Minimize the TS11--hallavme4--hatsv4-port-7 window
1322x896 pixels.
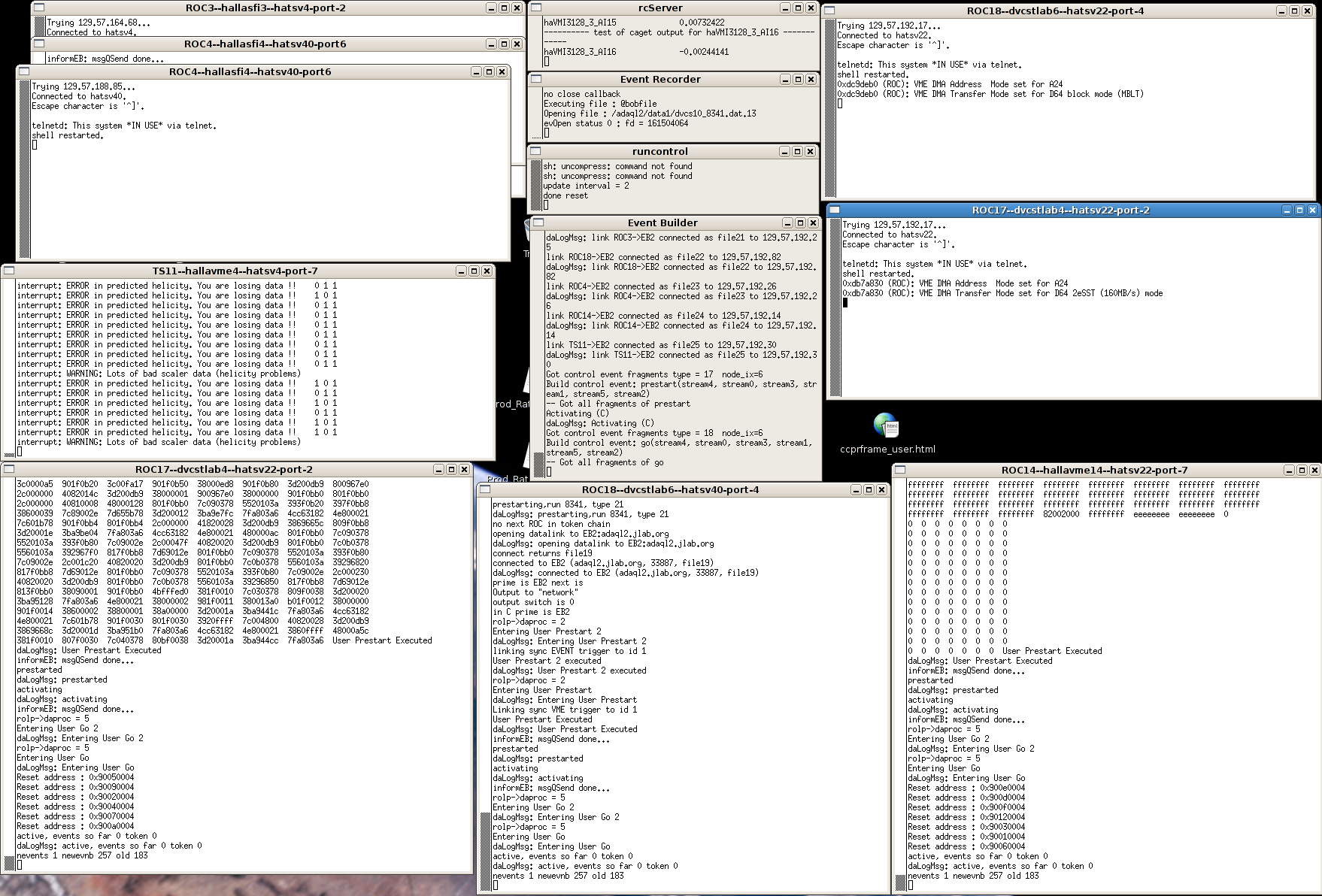pos(461,271)
